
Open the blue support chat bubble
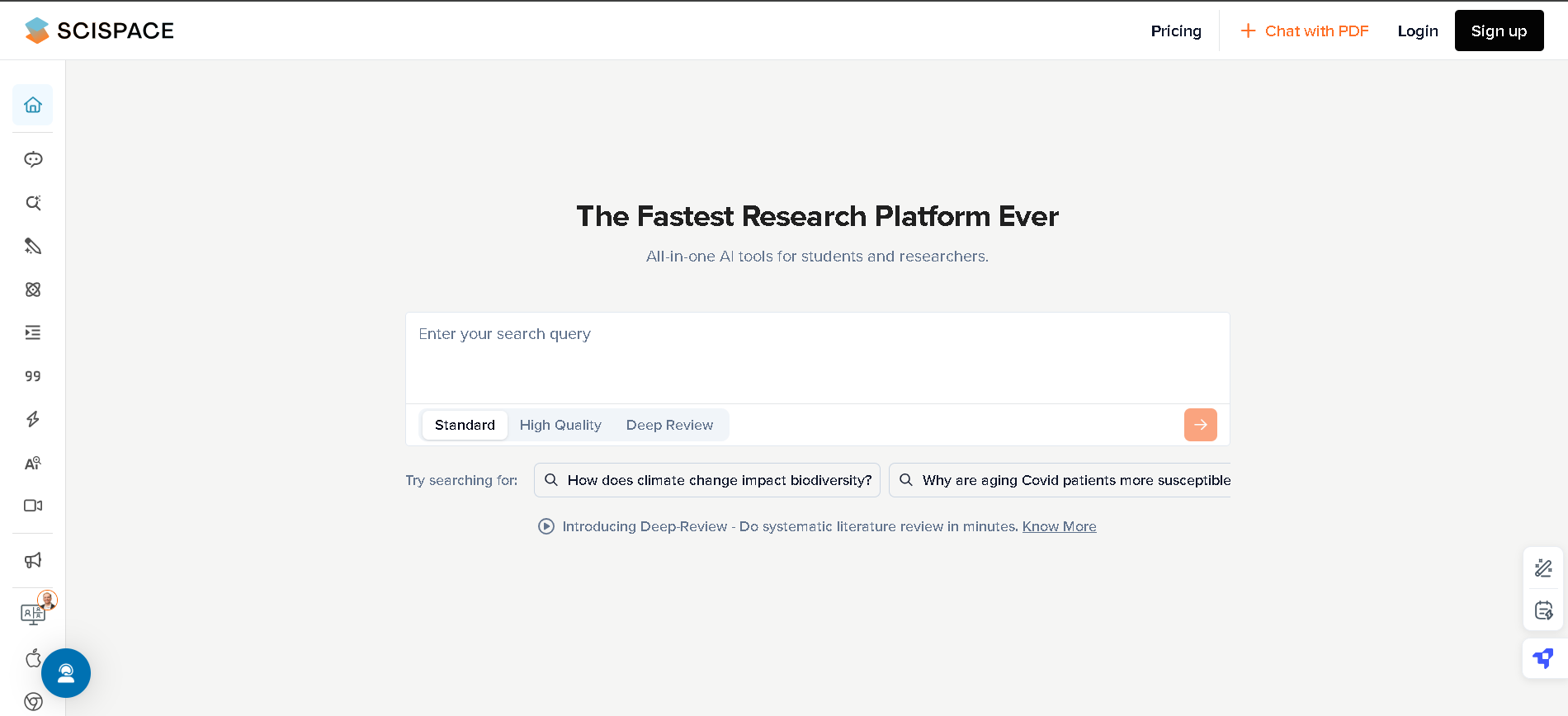coord(66,673)
